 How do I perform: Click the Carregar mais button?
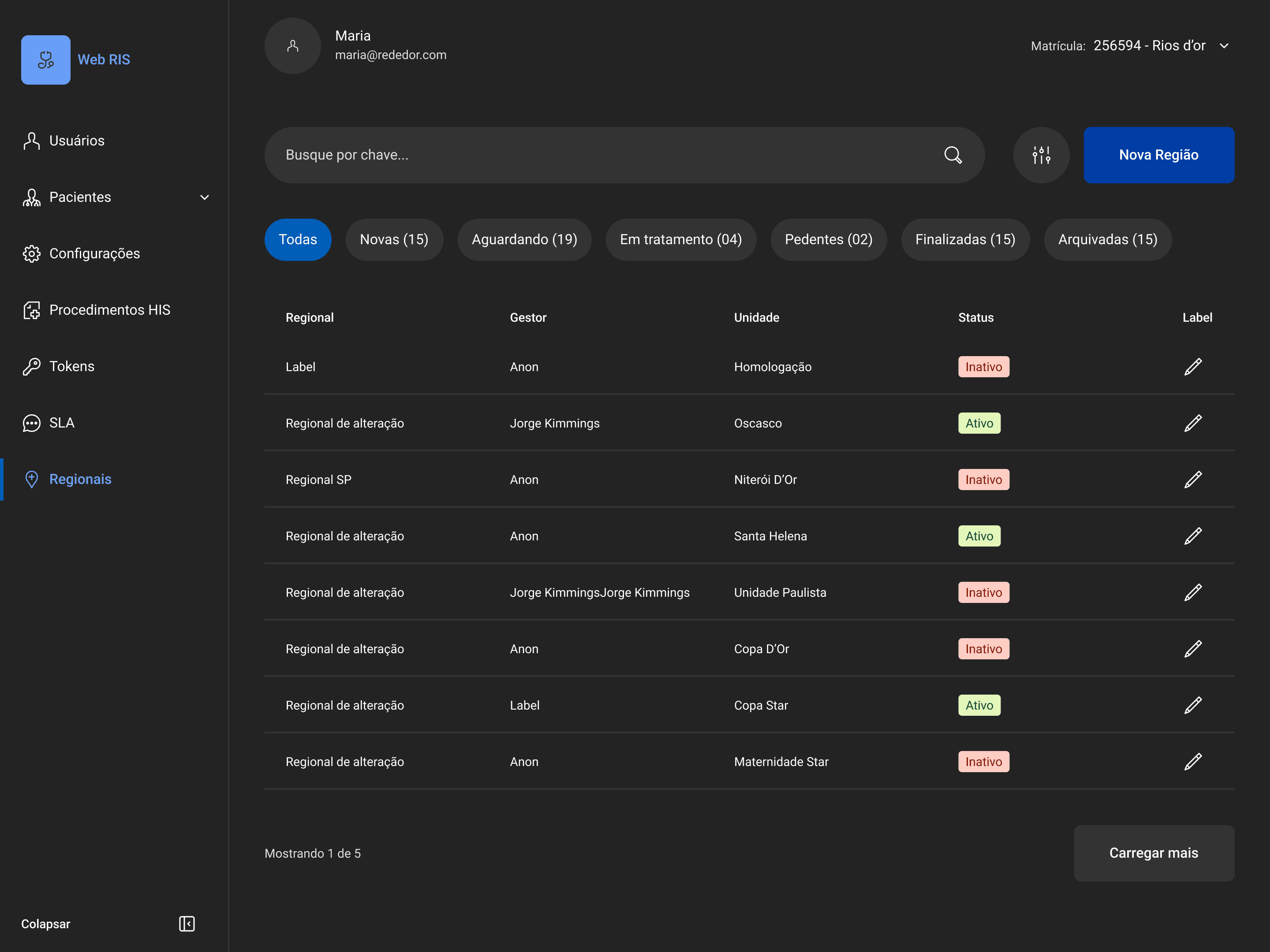click(1154, 853)
